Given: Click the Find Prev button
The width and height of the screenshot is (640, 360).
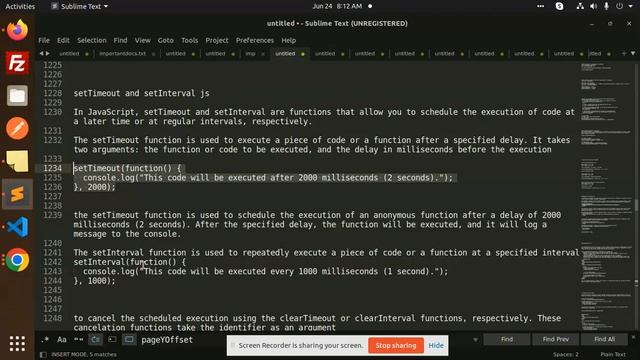Looking at the screenshot, I should [556, 339].
